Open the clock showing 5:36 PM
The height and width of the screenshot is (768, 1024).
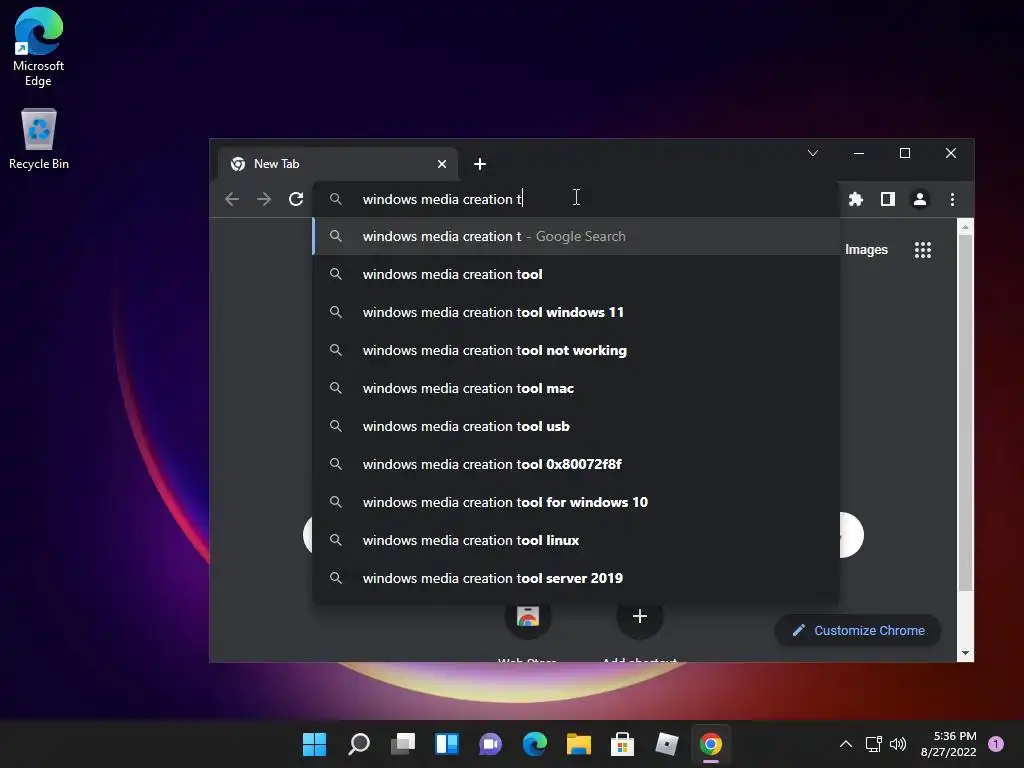pyautogui.click(x=948, y=744)
